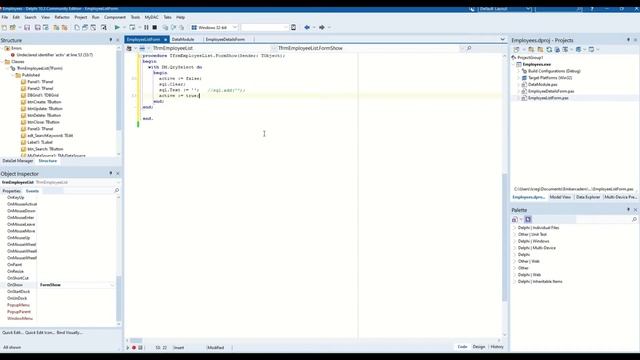Select DataModule.pas in Projects tree
Viewport: 640px width, 360px height.
[542, 84]
